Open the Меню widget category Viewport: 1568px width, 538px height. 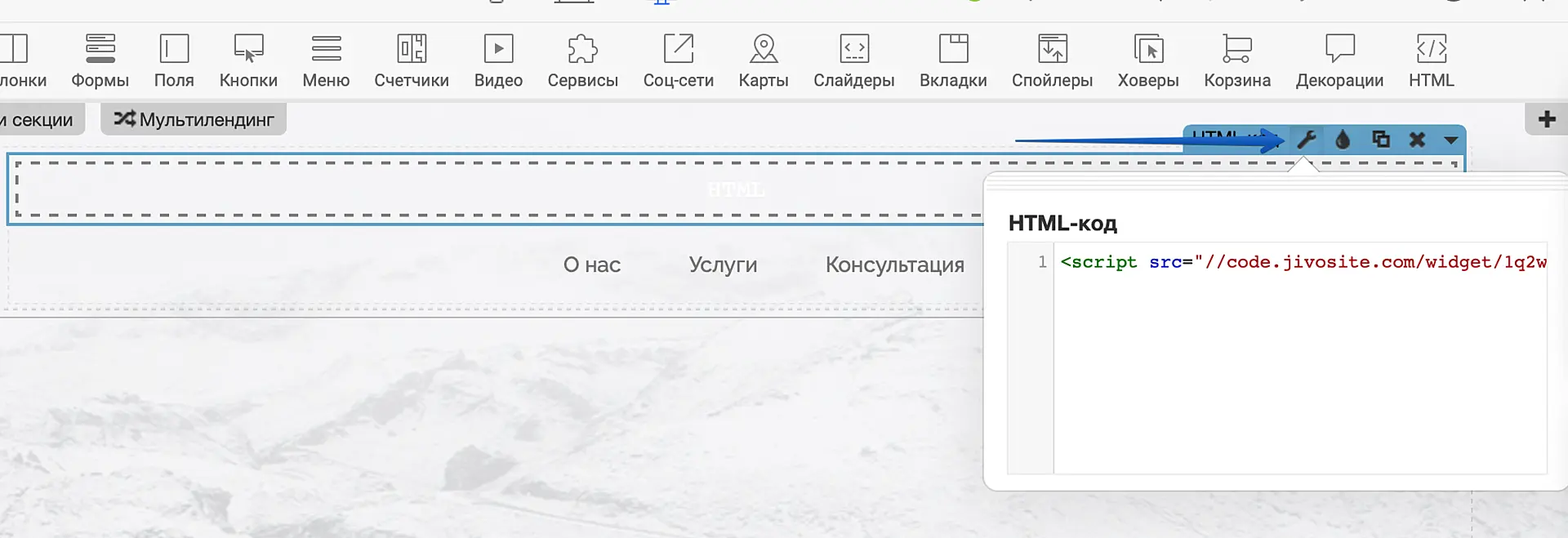(x=326, y=60)
